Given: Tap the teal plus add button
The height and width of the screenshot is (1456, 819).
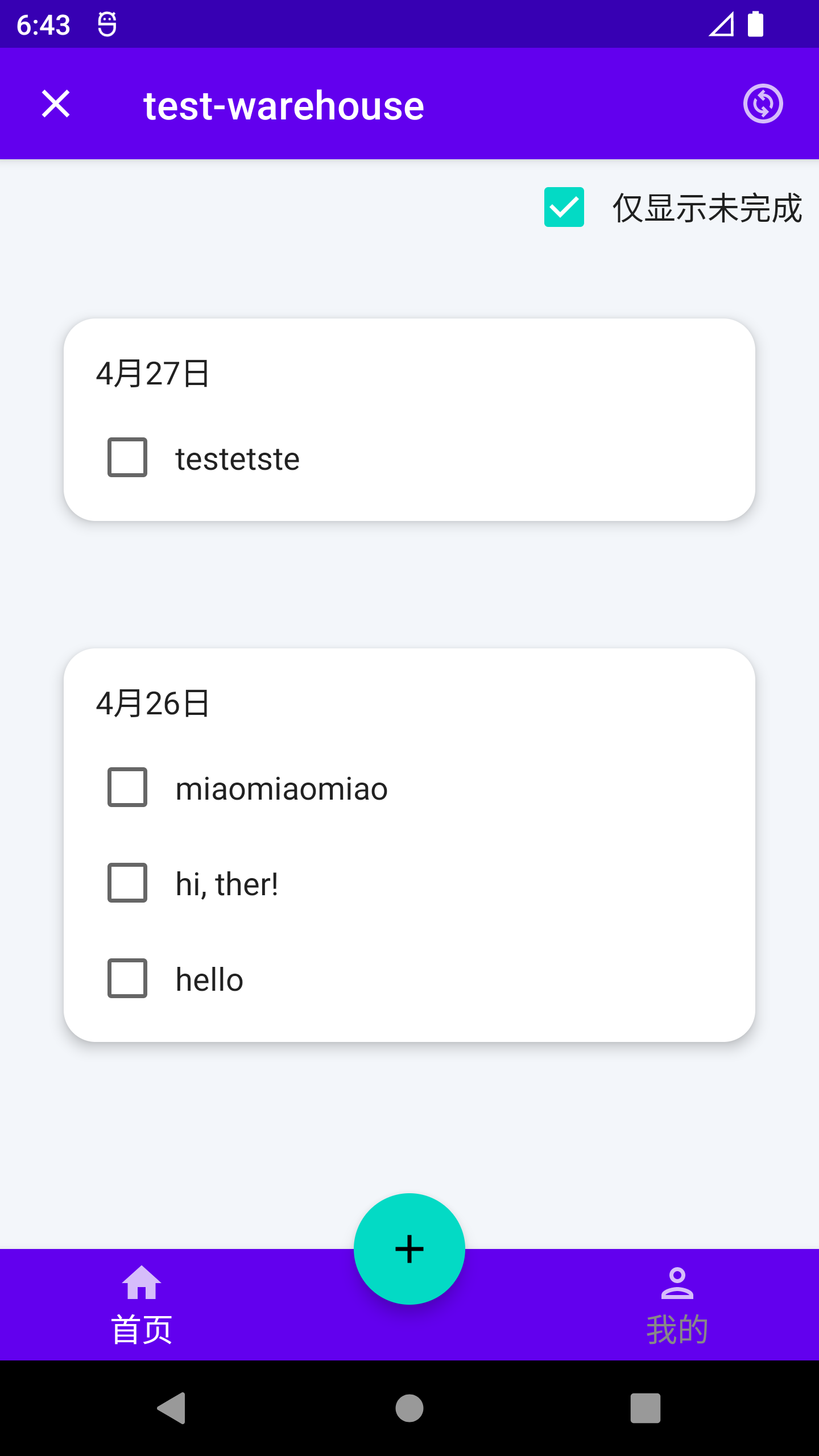Looking at the screenshot, I should (x=409, y=1248).
